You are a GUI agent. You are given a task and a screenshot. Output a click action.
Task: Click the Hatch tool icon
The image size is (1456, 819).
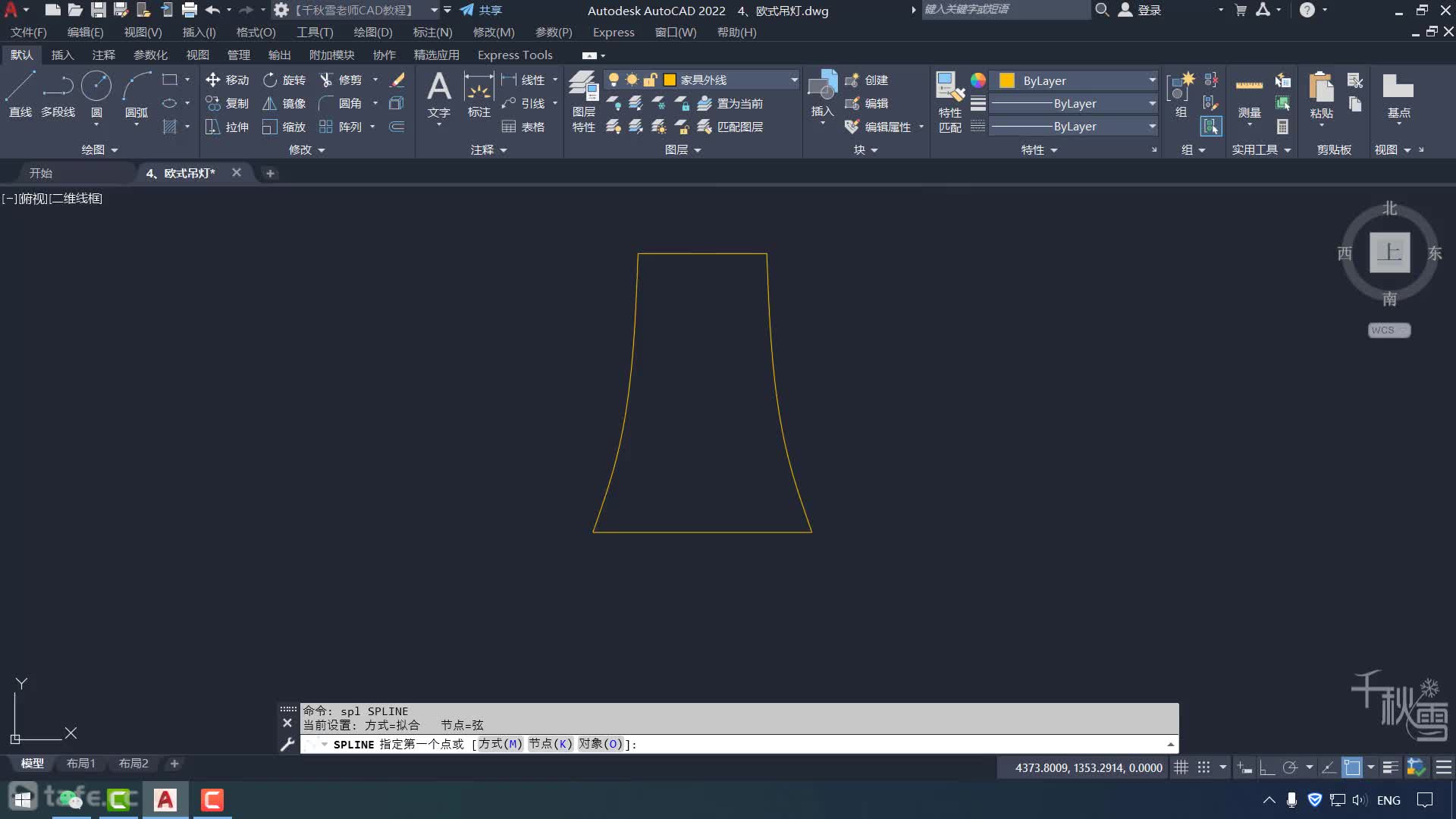[x=170, y=127]
